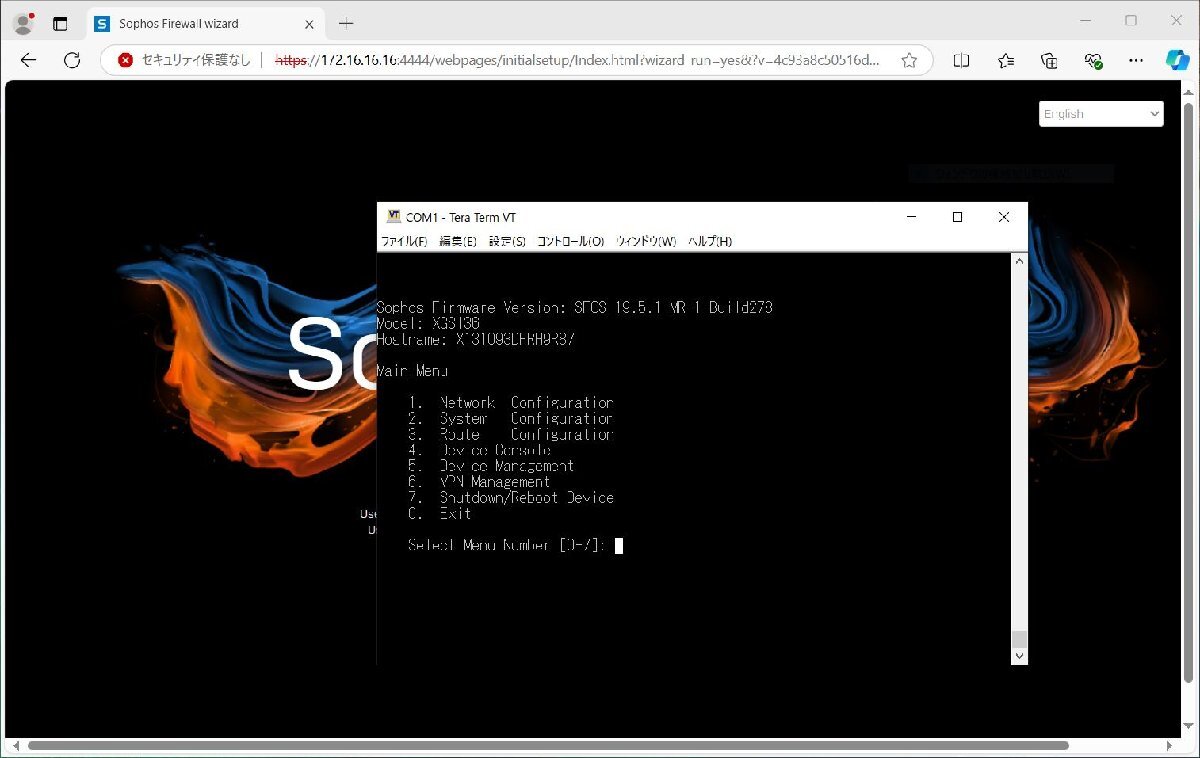
Task: Open Edge settings and more menu
Action: (1136, 60)
